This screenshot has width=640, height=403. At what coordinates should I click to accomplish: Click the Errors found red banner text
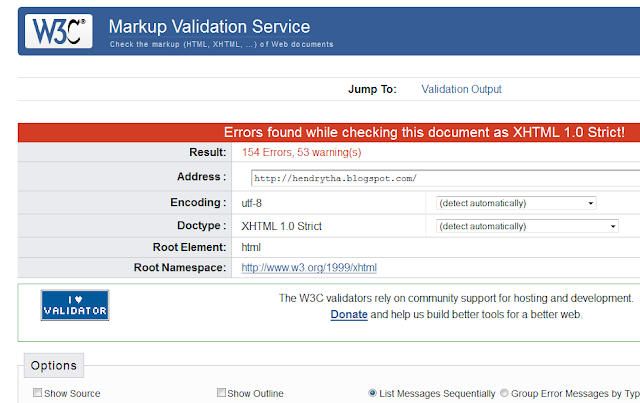(424, 132)
